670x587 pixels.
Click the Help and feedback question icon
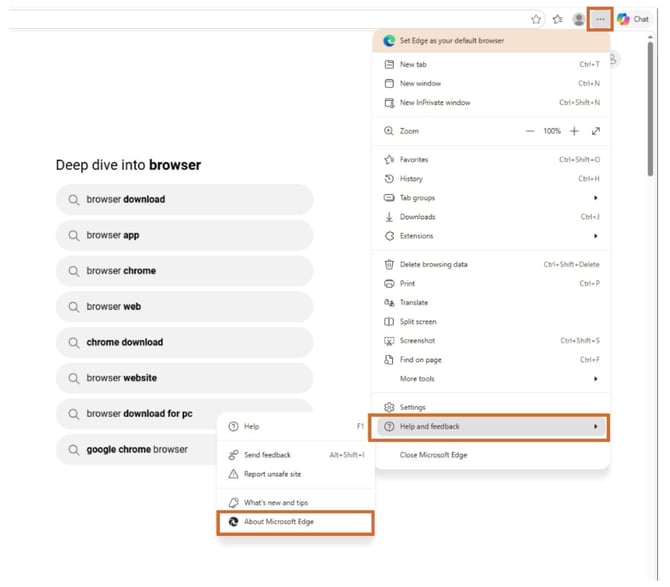tap(389, 426)
